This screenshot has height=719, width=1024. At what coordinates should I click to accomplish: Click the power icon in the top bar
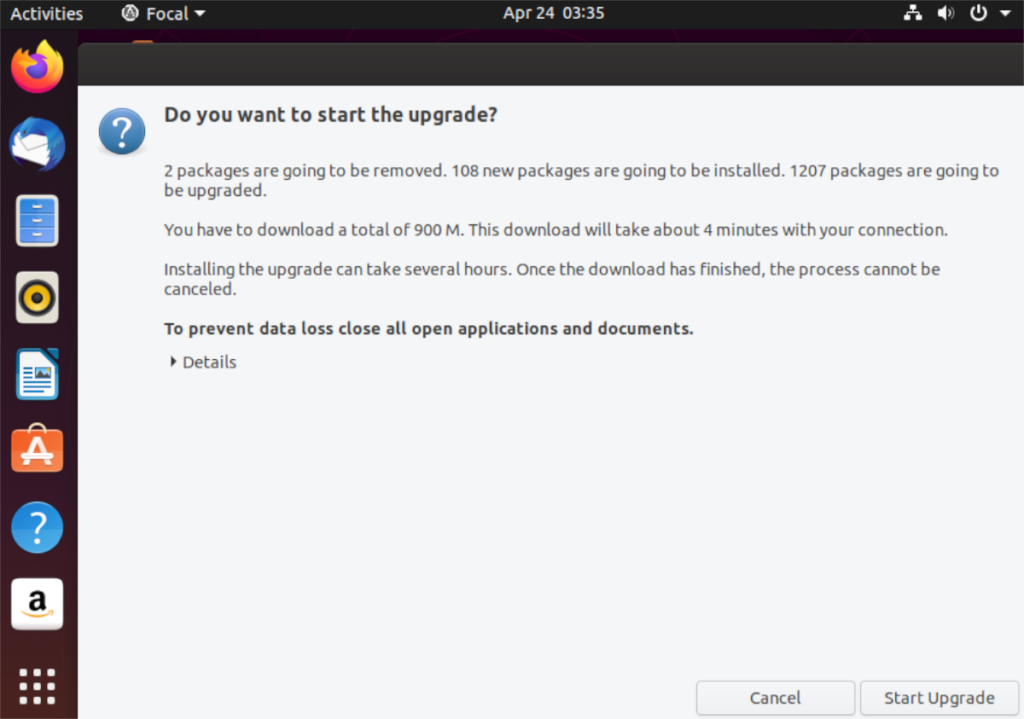pyautogui.click(x=977, y=13)
